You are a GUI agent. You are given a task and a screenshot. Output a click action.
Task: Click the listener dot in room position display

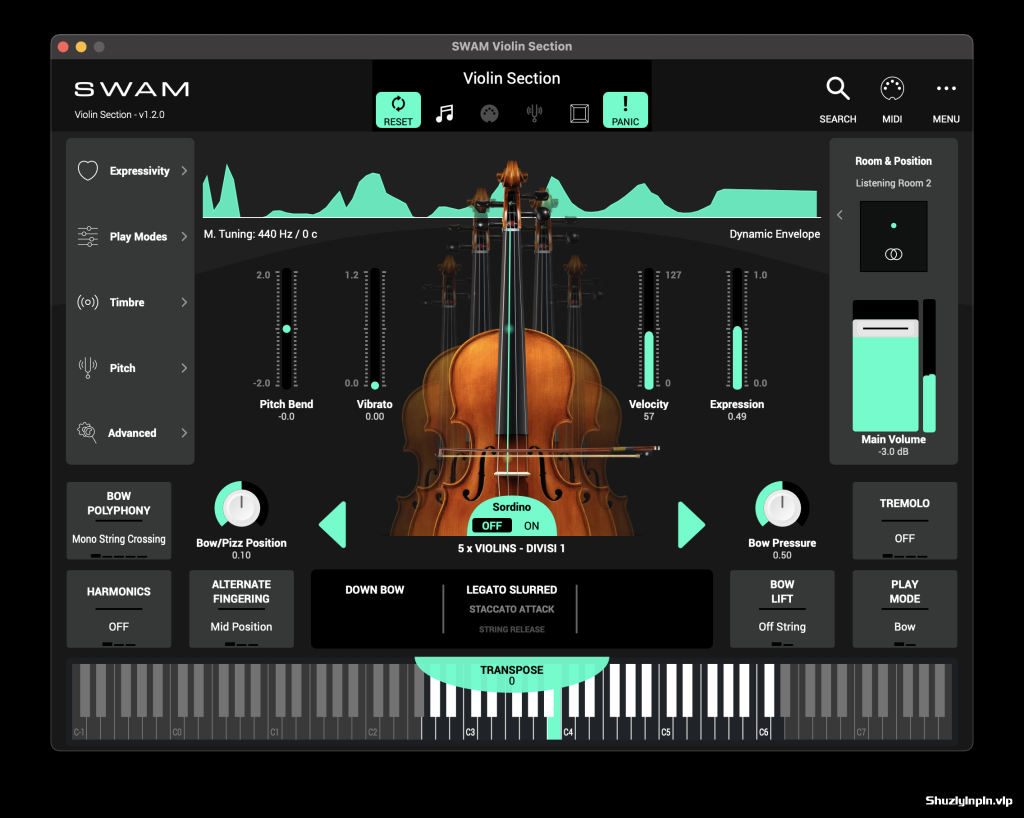[893, 225]
